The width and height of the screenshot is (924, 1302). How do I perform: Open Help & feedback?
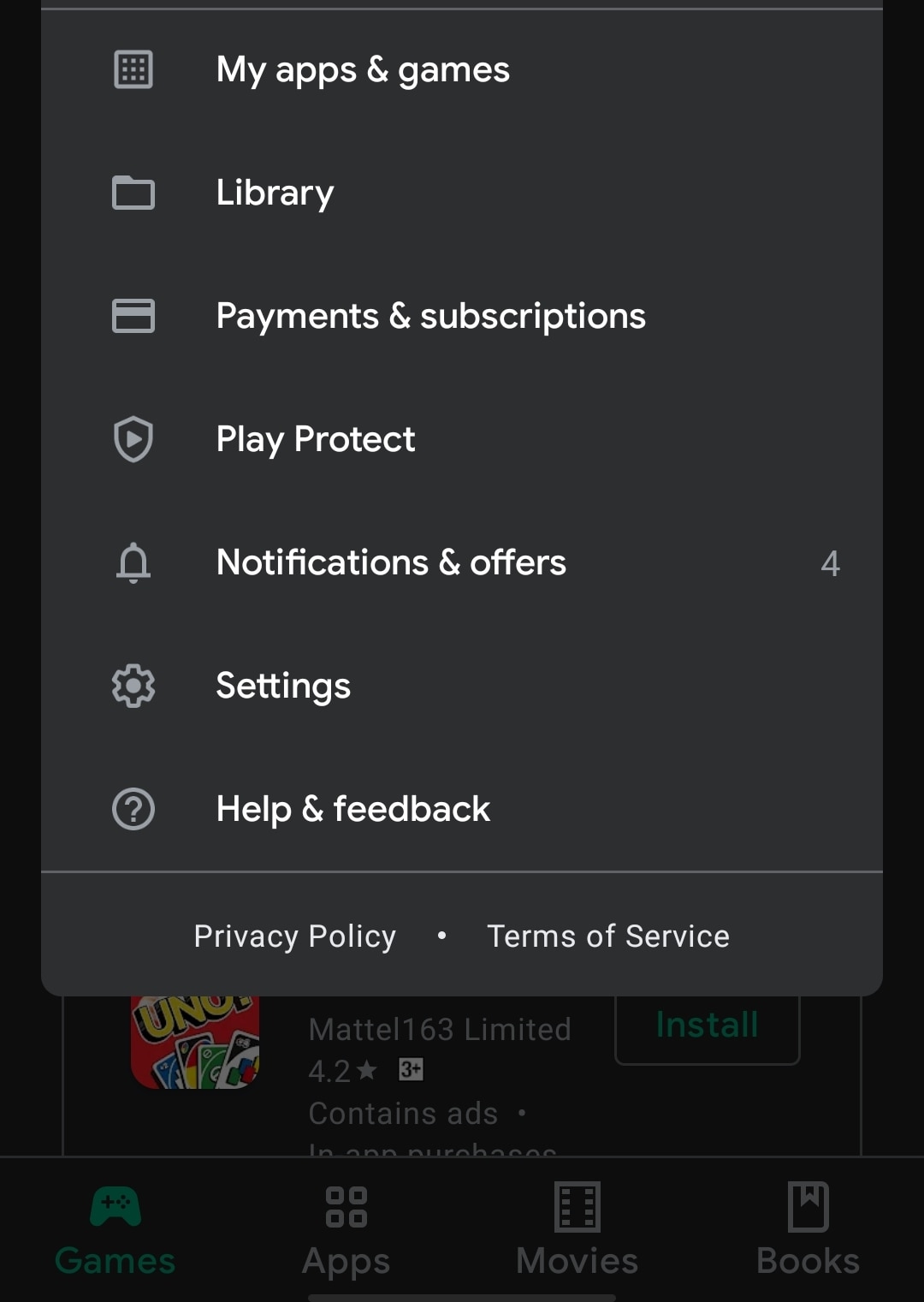(x=352, y=809)
